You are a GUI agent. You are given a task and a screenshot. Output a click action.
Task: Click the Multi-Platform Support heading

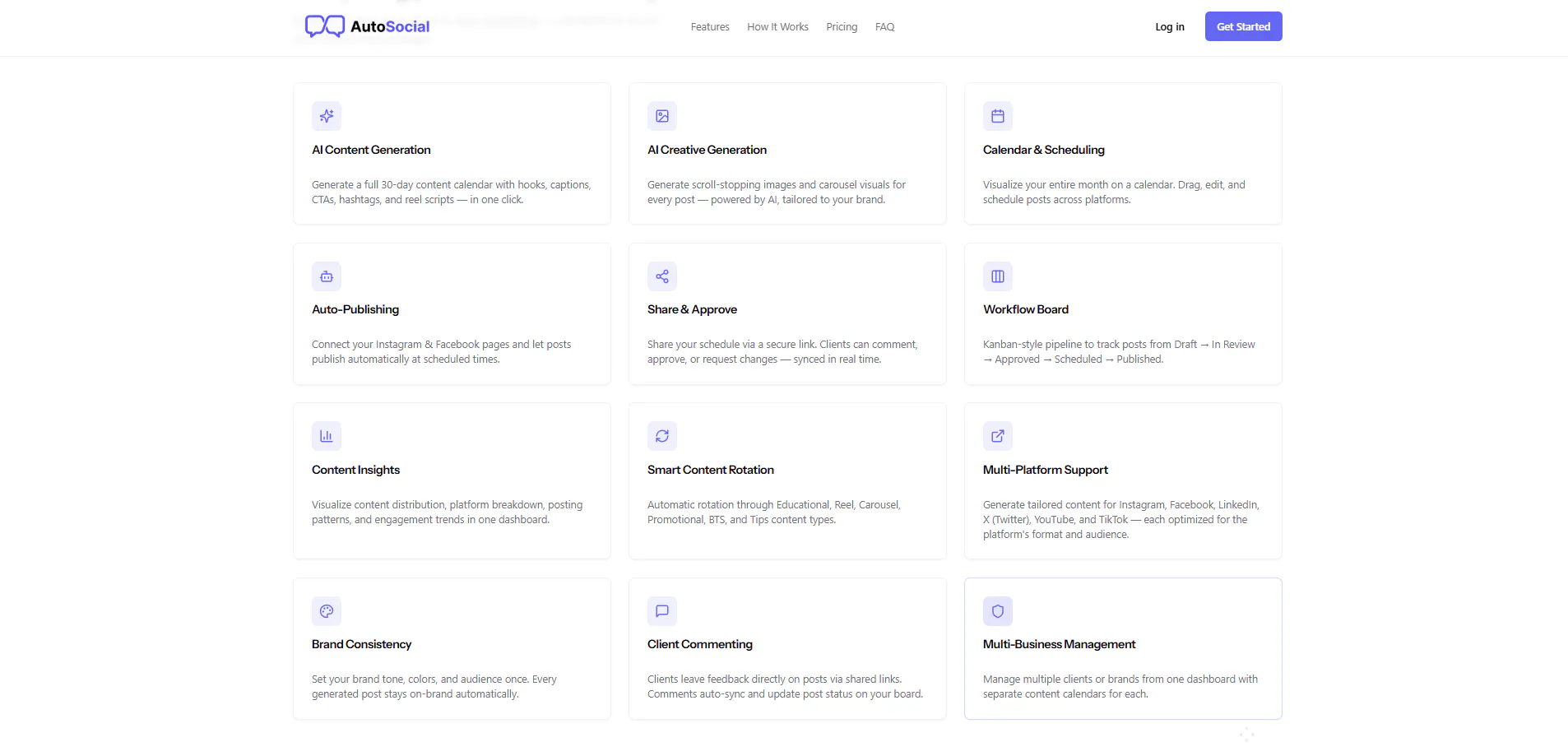1045,470
